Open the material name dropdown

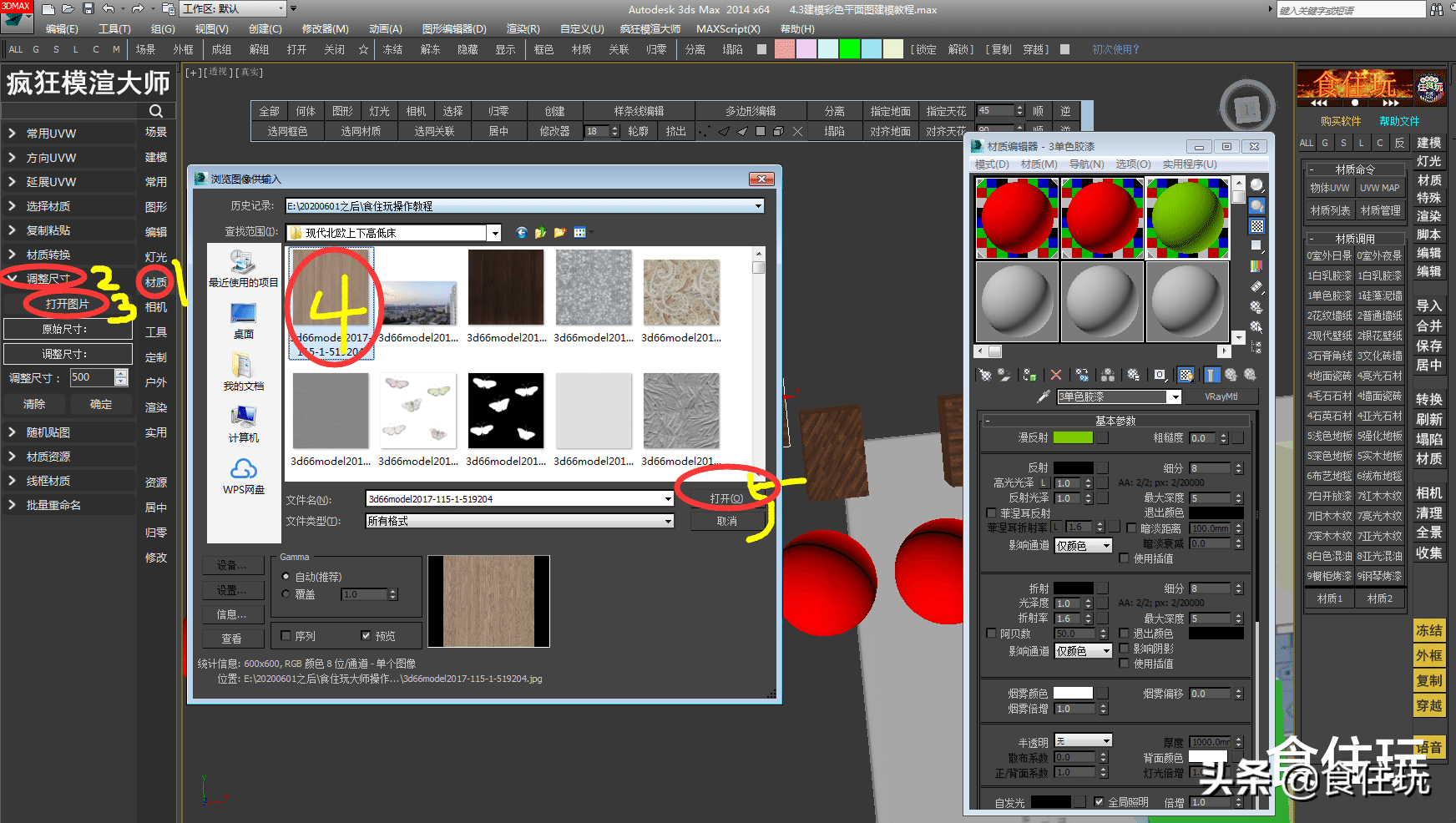coord(1174,396)
